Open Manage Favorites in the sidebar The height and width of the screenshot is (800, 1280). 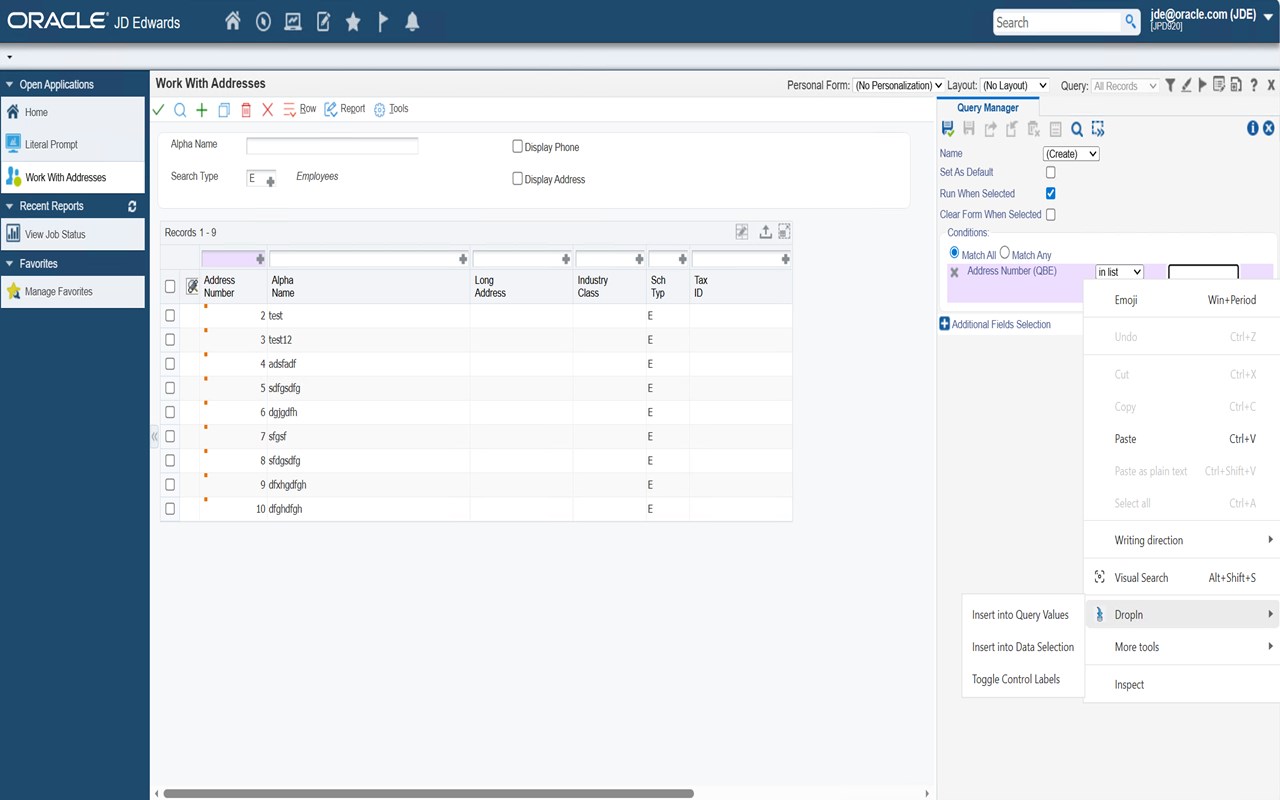pos(73,292)
